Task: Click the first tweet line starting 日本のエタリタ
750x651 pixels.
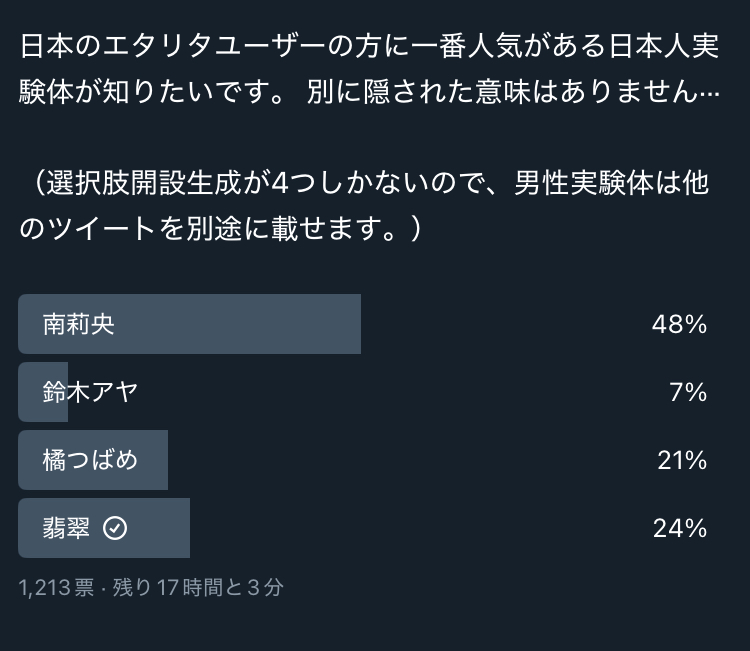Action: (369, 46)
